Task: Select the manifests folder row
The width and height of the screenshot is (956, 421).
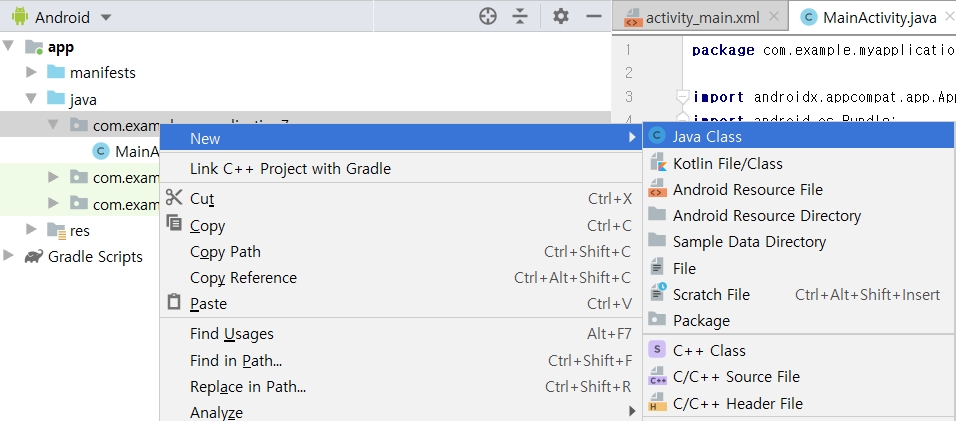Action: pyautogui.click(x=305, y=73)
